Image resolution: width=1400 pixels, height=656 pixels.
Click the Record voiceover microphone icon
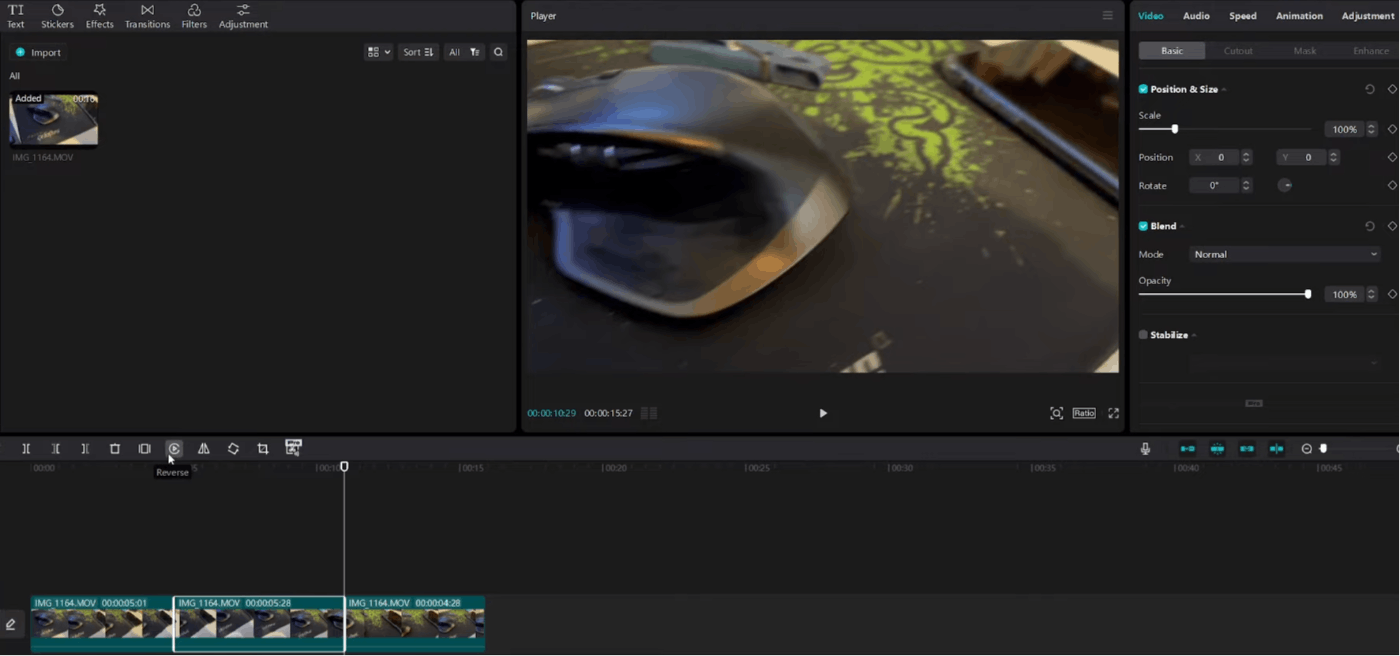click(x=1145, y=448)
